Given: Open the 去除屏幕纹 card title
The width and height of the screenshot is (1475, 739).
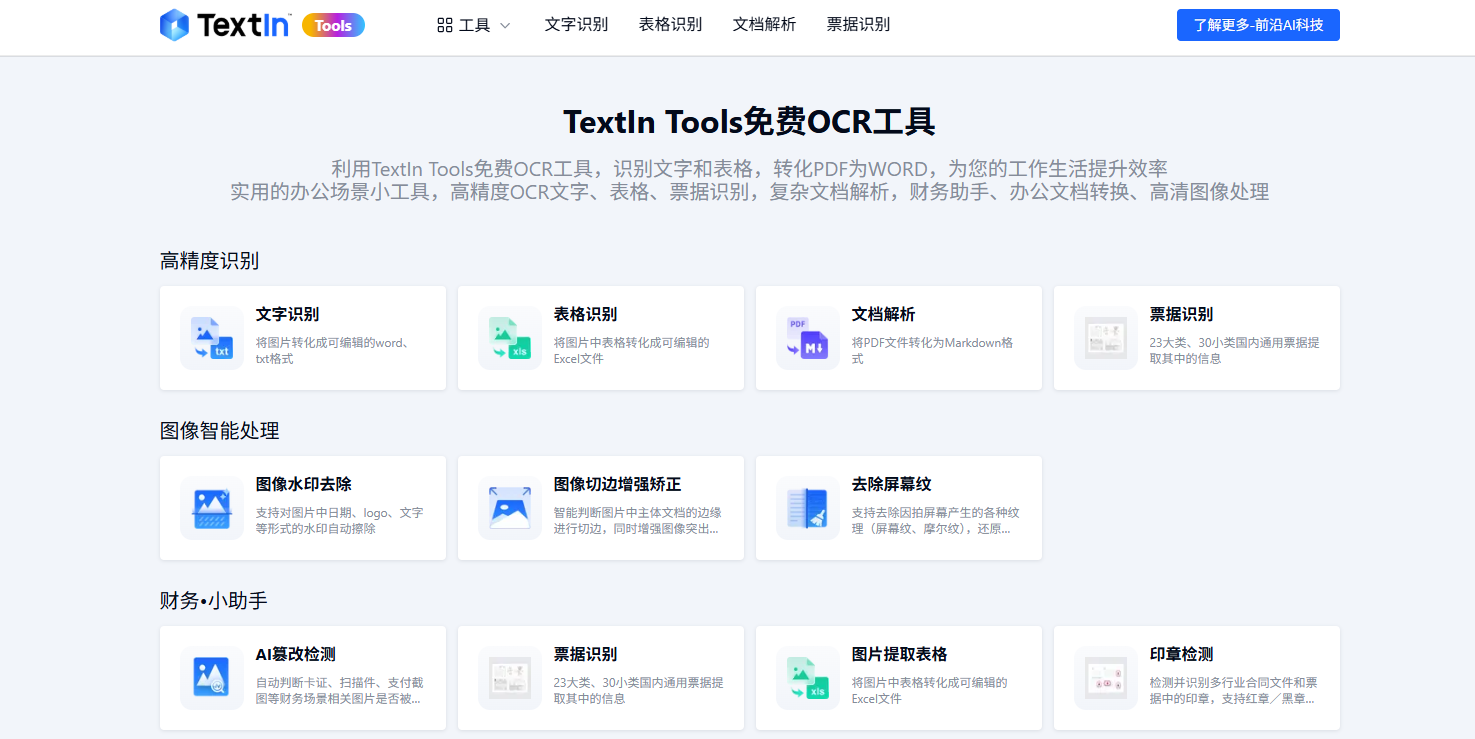Looking at the screenshot, I should pos(892,484).
